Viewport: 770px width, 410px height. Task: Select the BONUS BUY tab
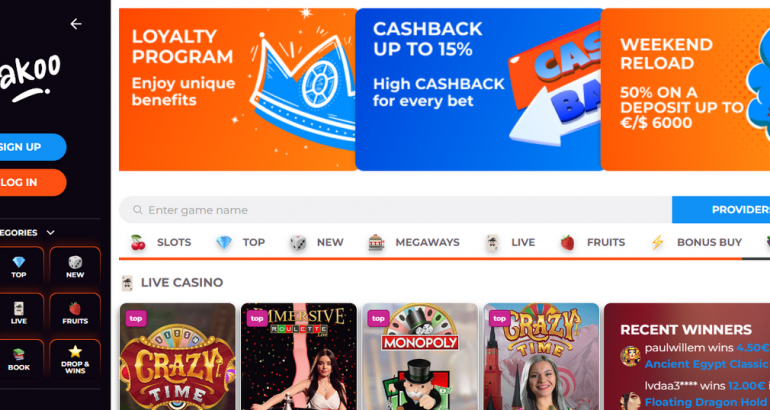(696, 242)
